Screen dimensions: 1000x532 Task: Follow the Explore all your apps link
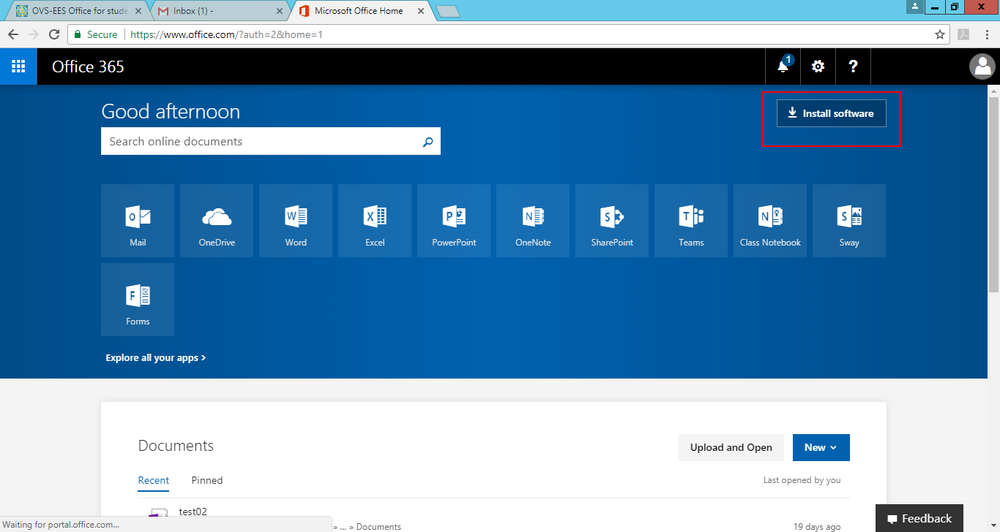156,358
